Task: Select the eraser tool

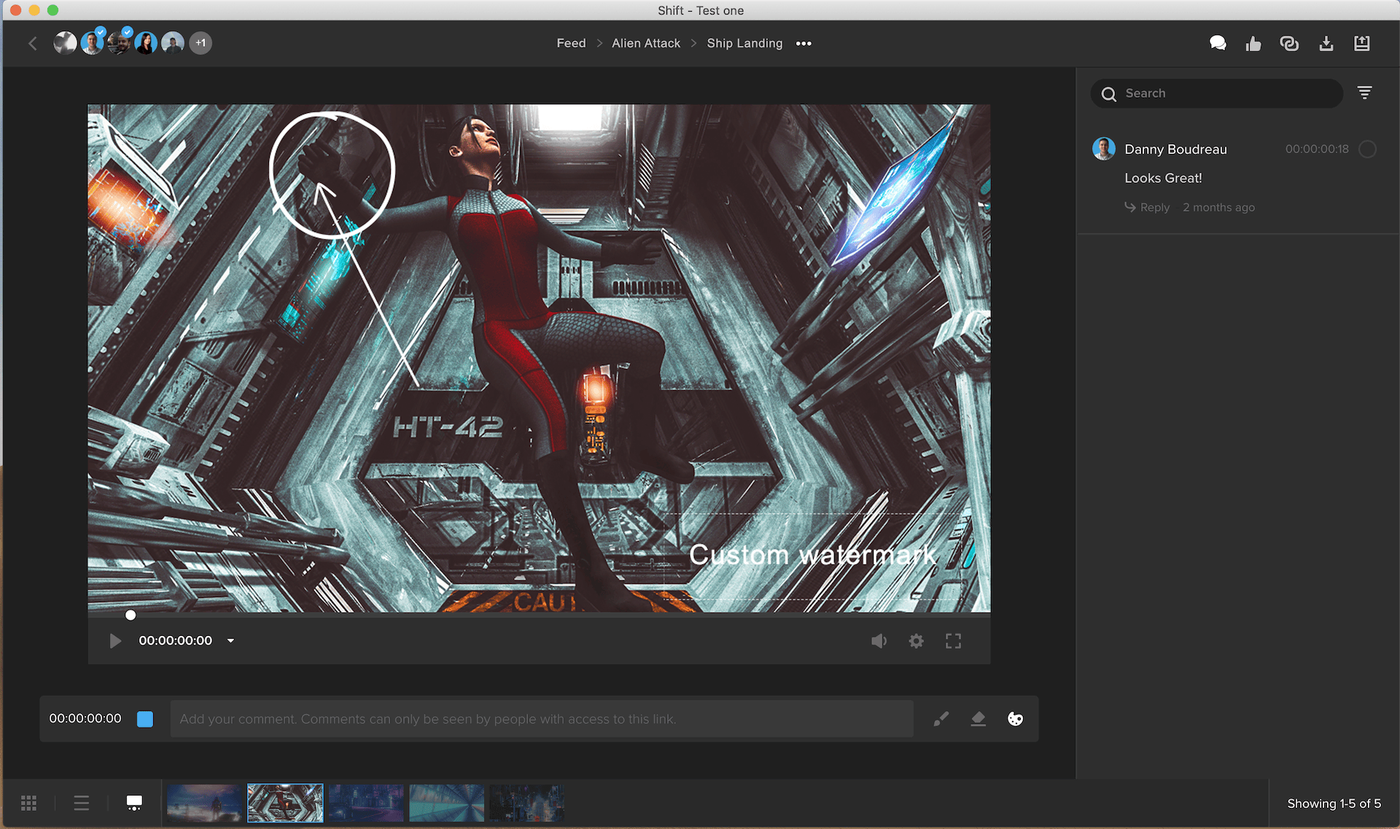Action: coord(978,719)
